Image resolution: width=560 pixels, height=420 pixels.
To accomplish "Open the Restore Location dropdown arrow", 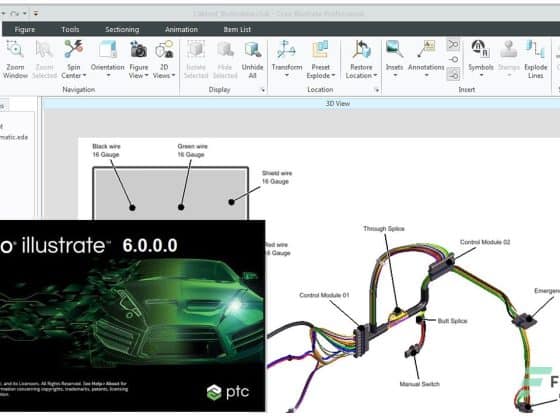I will (375, 75).
